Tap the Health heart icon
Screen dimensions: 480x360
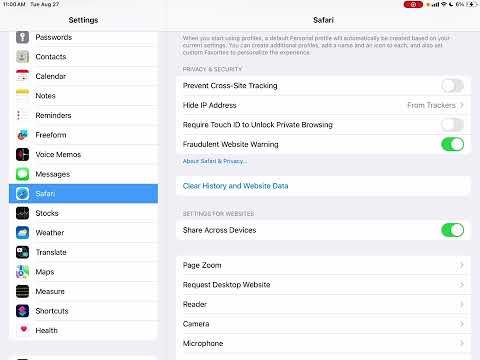click(x=22, y=330)
